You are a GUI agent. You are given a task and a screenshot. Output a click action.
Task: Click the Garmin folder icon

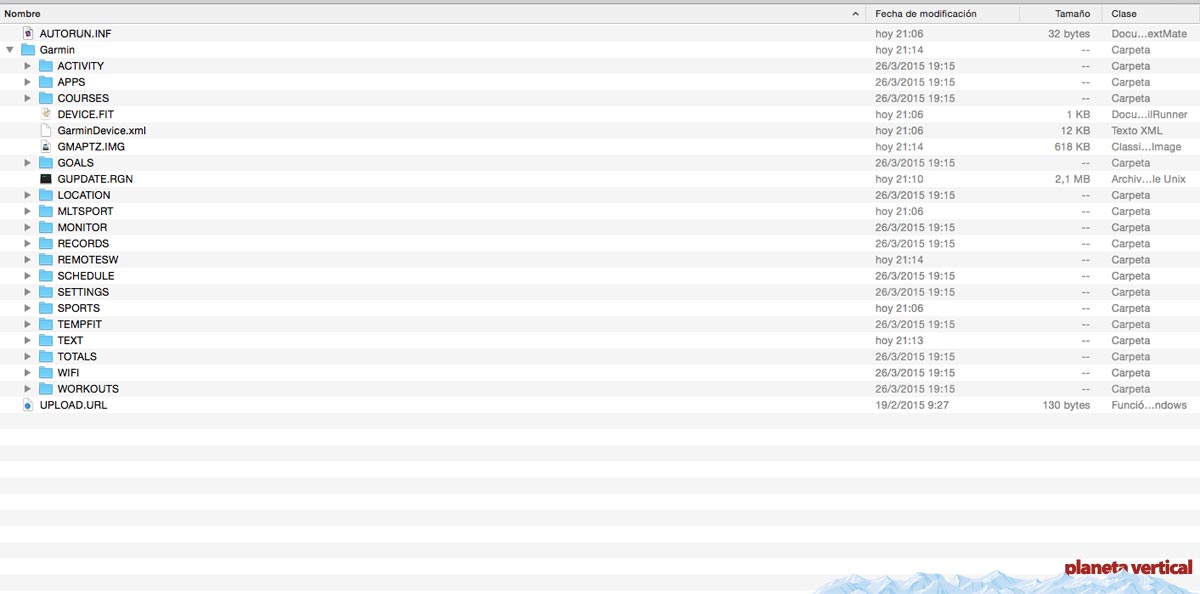coord(28,50)
